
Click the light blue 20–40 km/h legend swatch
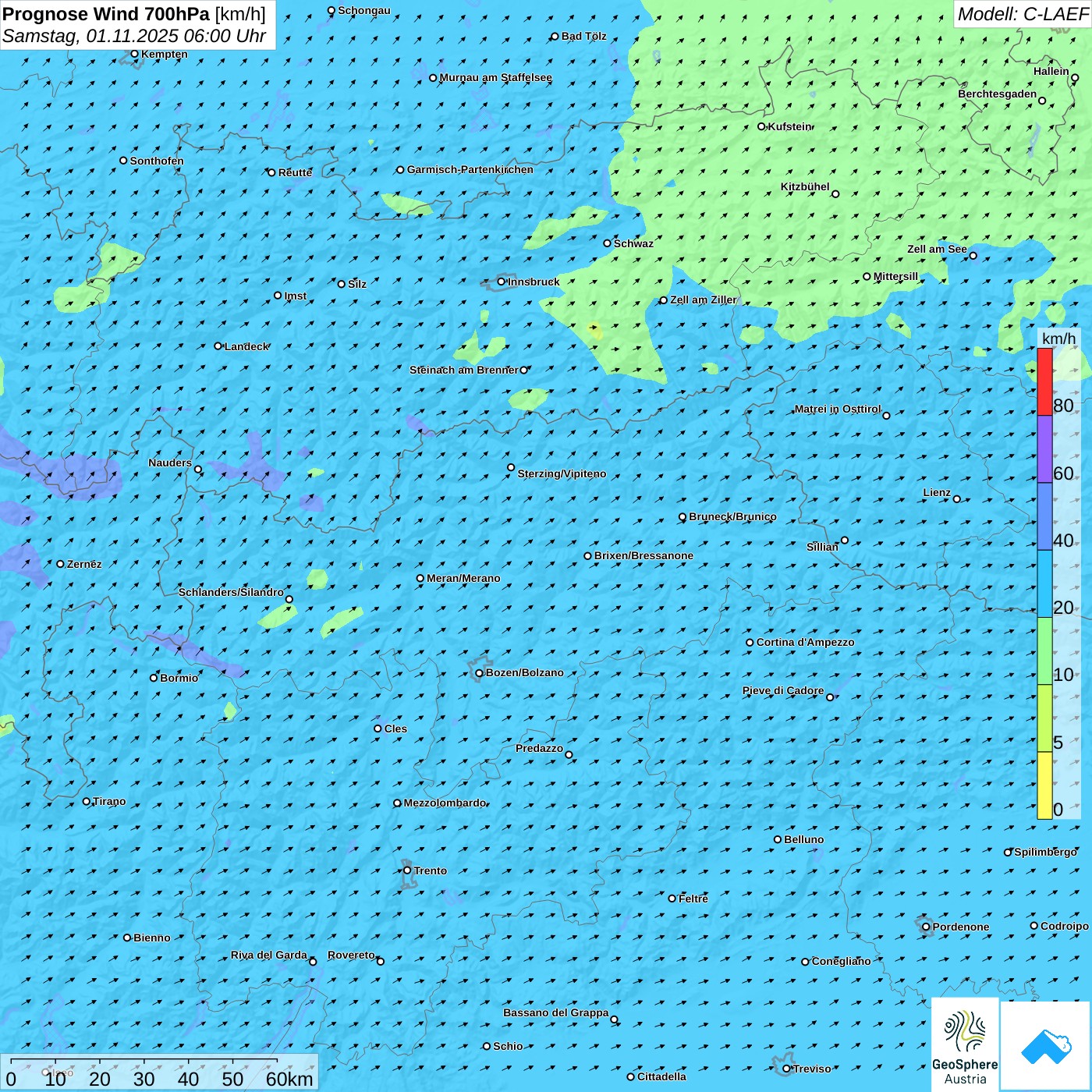click(1044, 583)
